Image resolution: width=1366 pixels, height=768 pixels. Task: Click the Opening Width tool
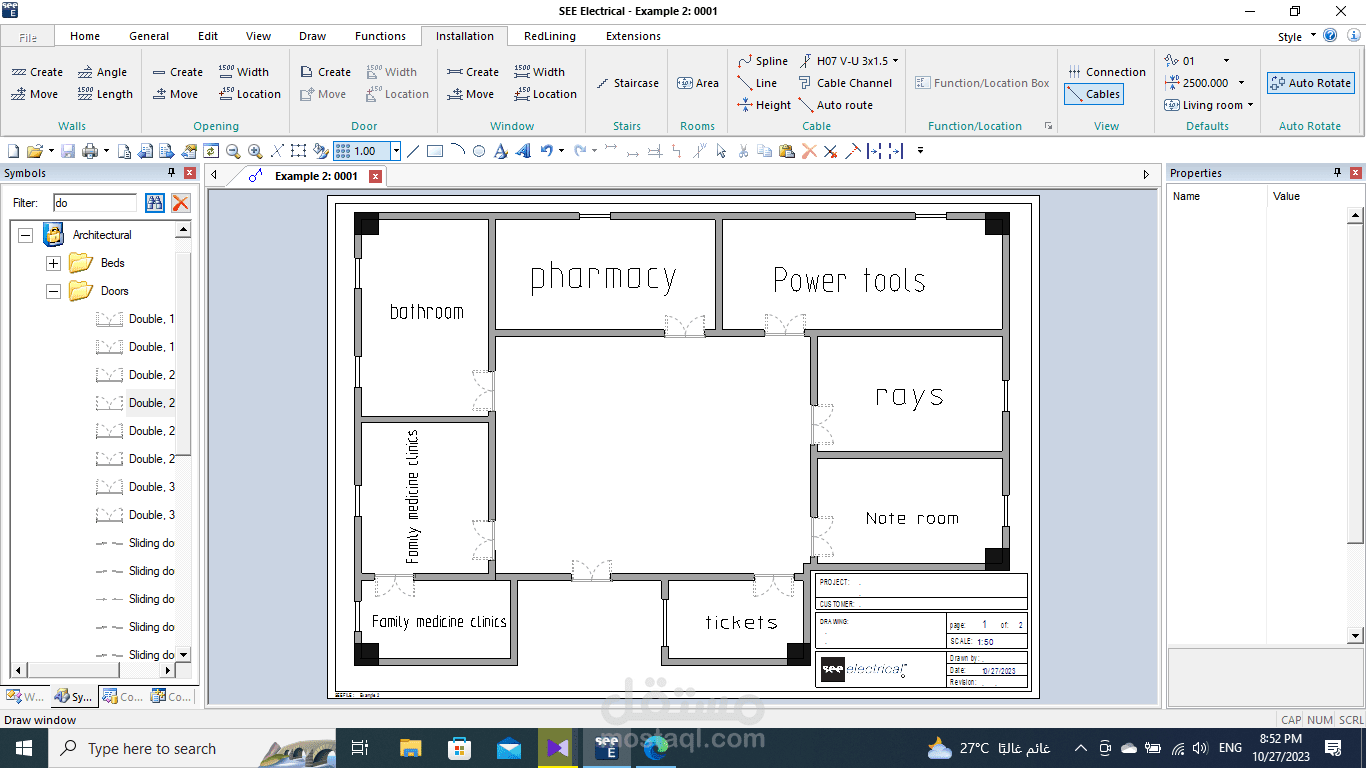coord(243,72)
